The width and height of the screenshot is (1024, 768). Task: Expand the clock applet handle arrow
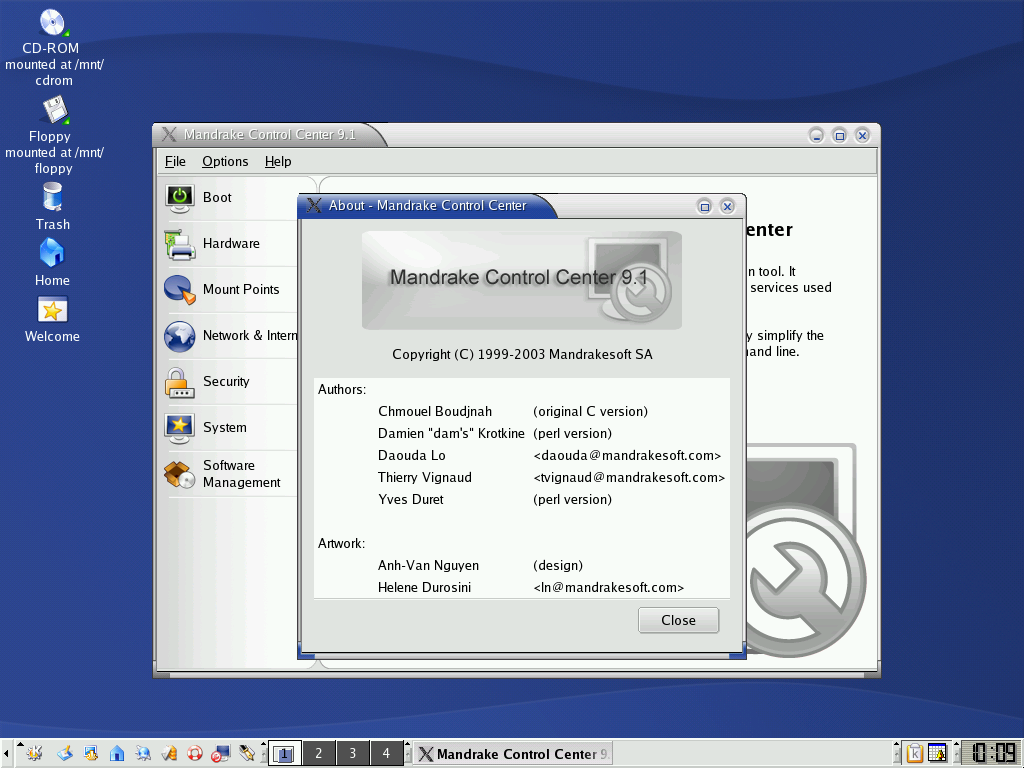[957, 744]
